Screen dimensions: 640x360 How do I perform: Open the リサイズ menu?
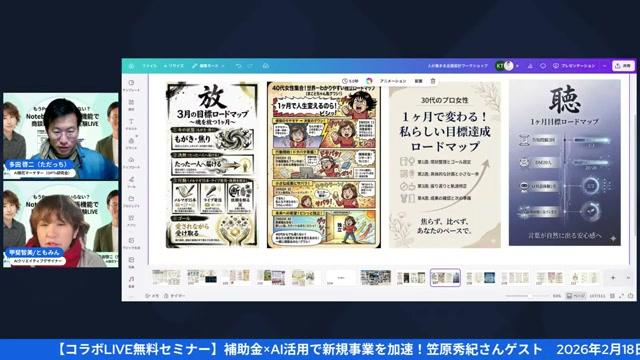coord(174,66)
